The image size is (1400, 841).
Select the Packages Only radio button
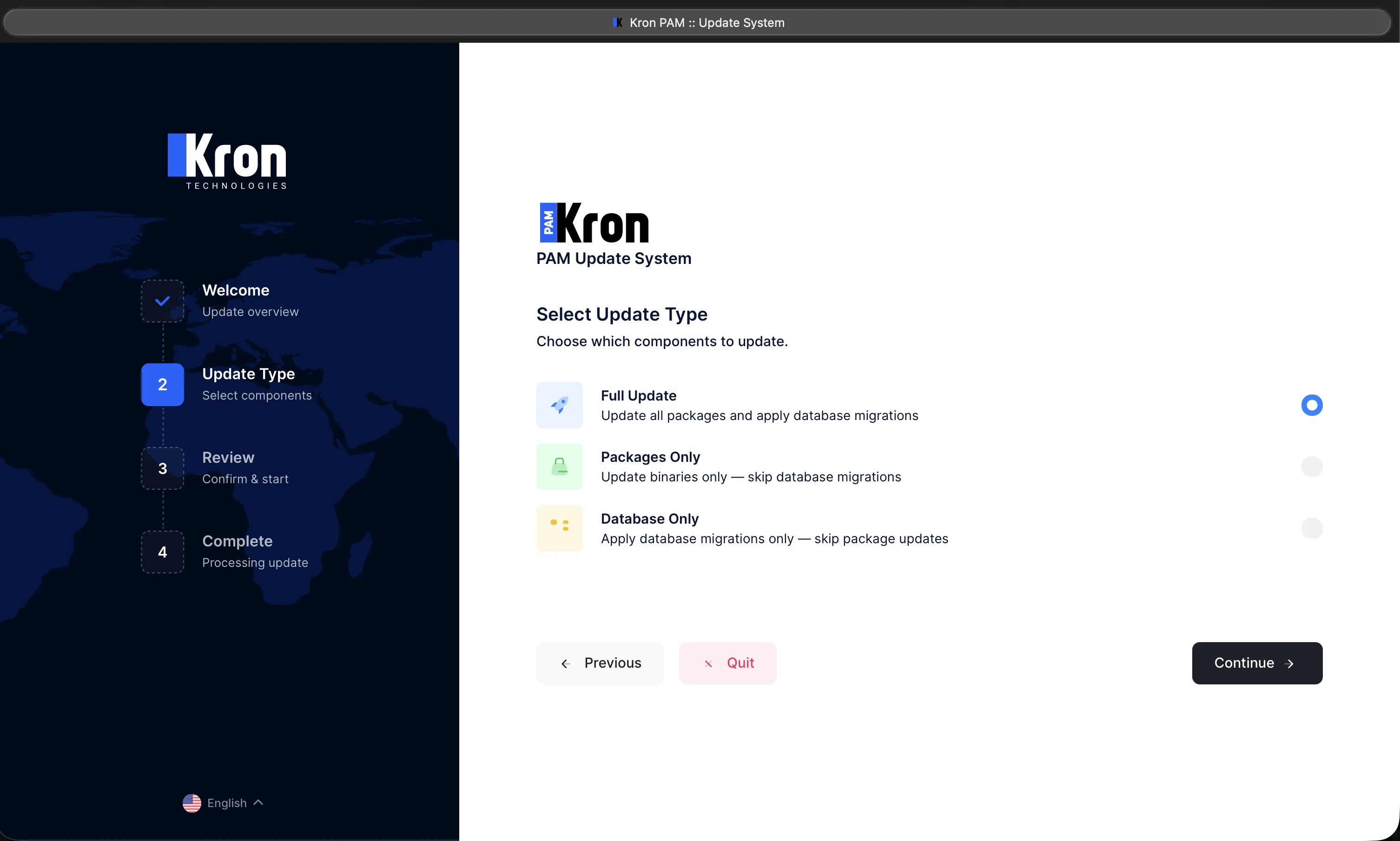pyautogui.click(x=1312, y=466)
